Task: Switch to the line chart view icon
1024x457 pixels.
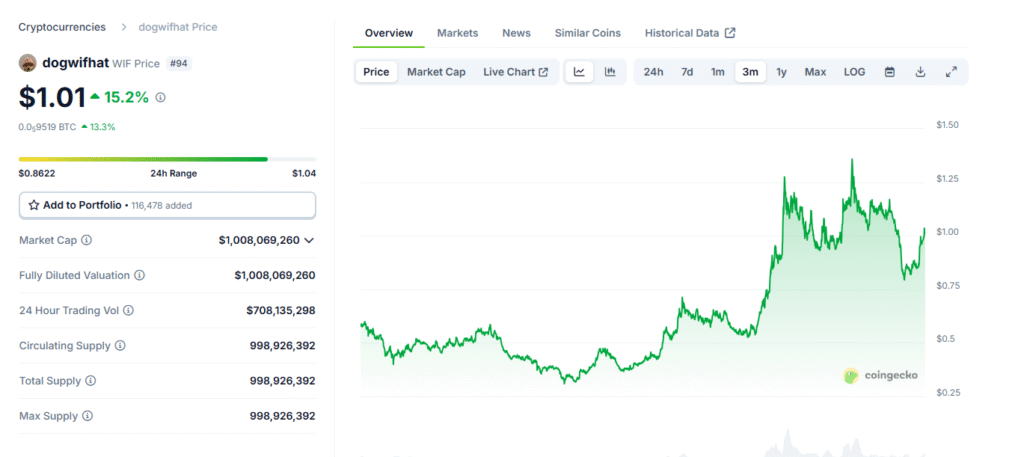Action: click(579, 72)
